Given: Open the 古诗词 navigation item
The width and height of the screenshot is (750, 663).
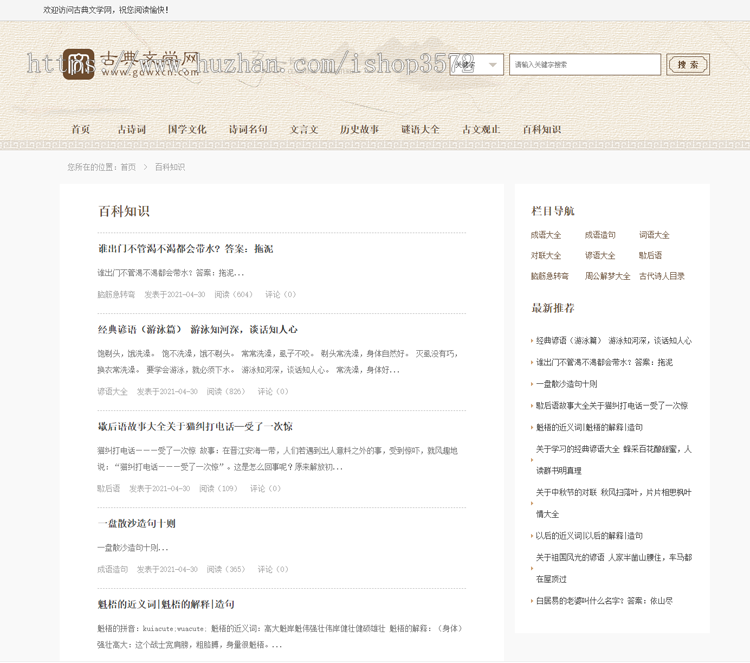Looking at the screenshot, I should point(132,129).
